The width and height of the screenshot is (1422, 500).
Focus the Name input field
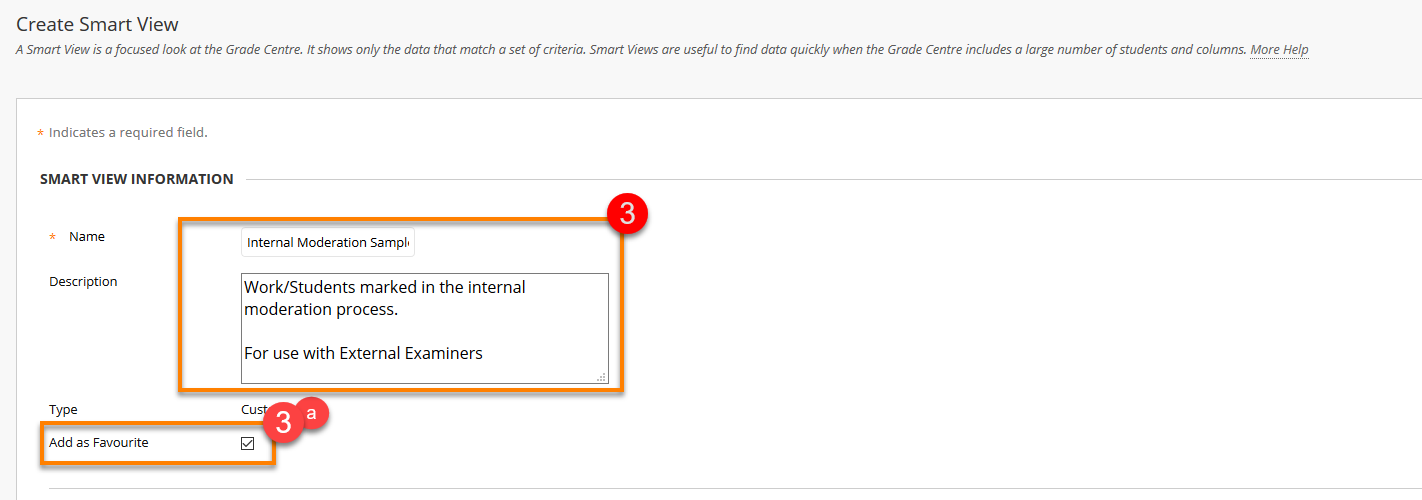click(x=328, y=243)
